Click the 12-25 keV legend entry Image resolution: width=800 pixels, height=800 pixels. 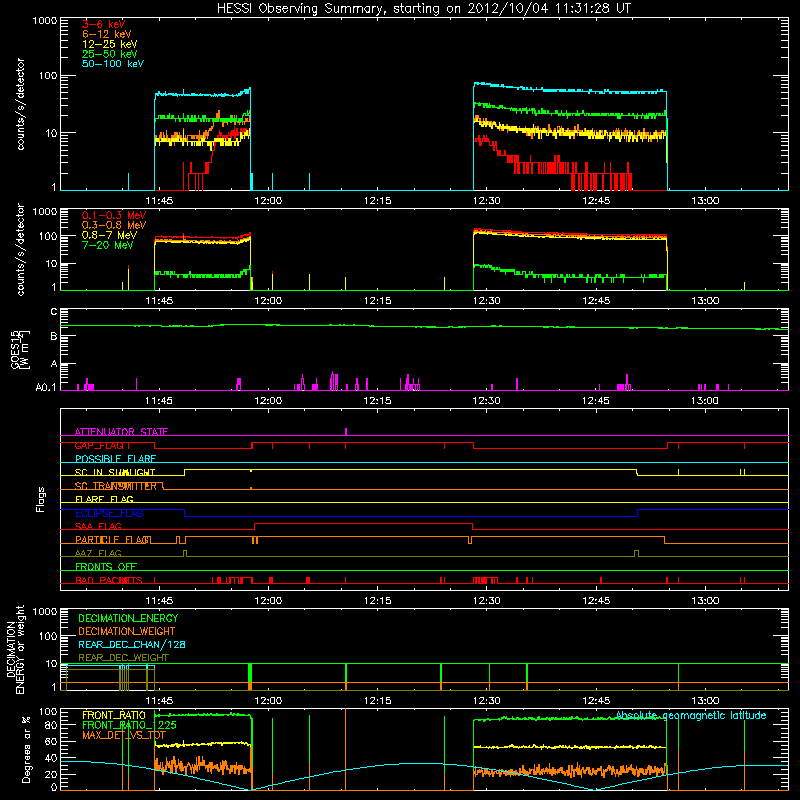110,44
